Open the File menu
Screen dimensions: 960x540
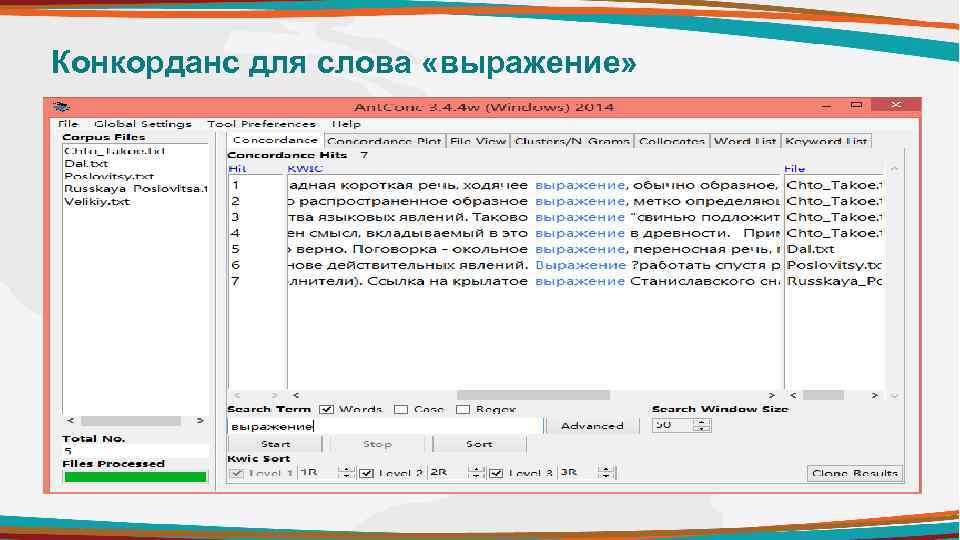point(69,124)
